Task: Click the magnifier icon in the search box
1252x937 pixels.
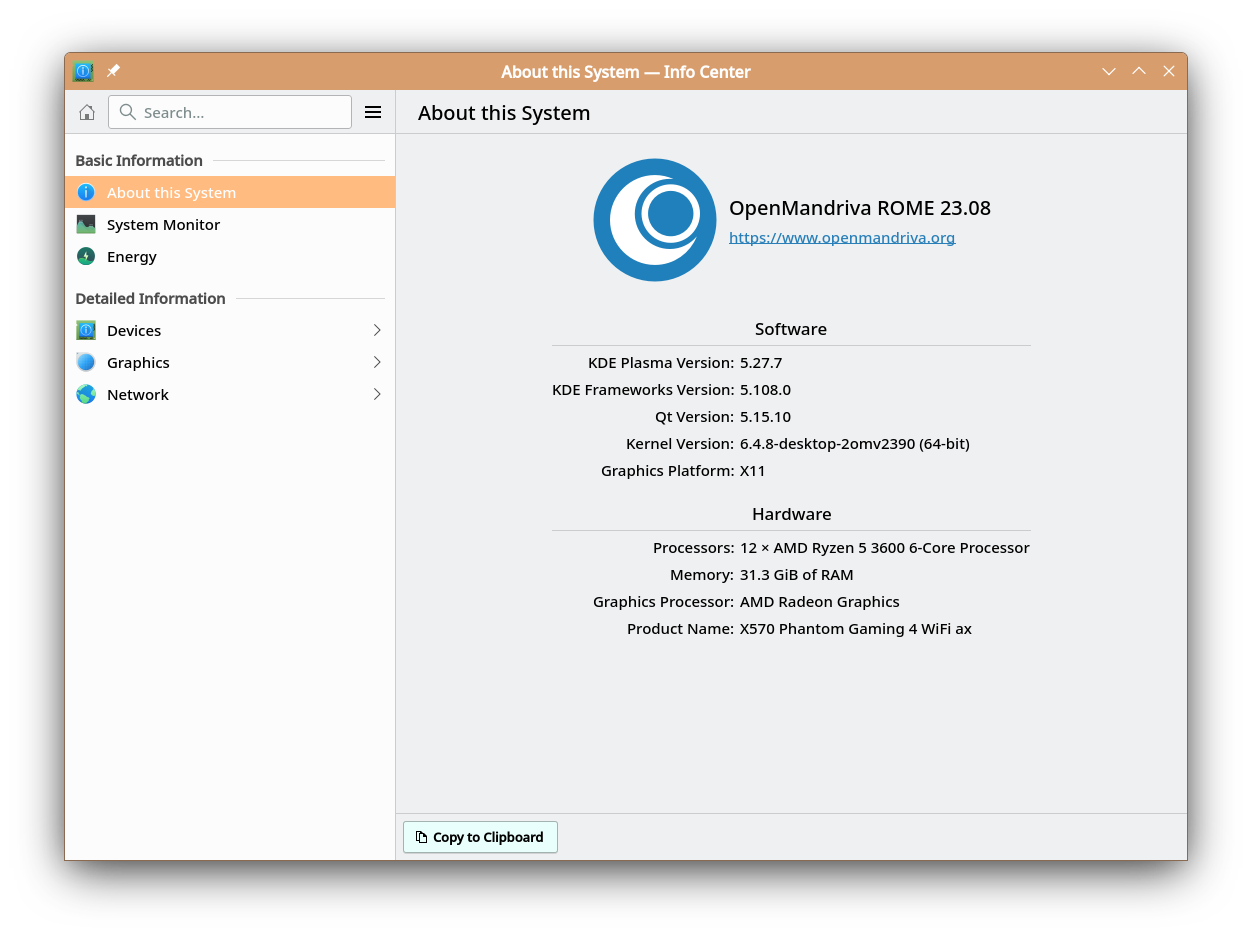Action: [x=127, y=112]
